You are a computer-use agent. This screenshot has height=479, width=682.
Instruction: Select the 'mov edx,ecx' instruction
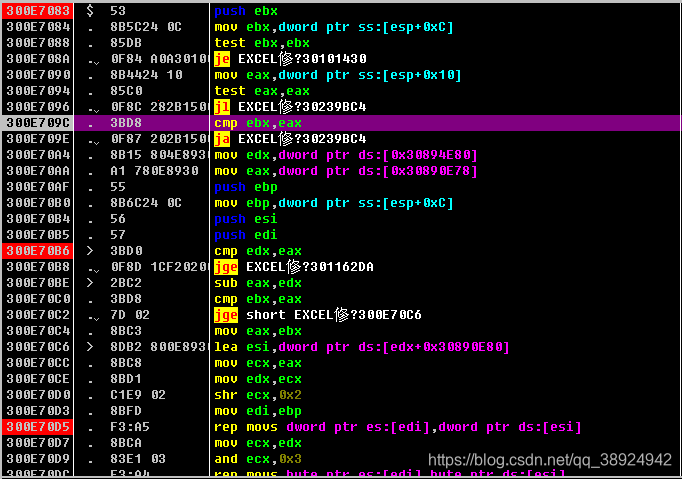pyautogui.click(x=258, y=379)
